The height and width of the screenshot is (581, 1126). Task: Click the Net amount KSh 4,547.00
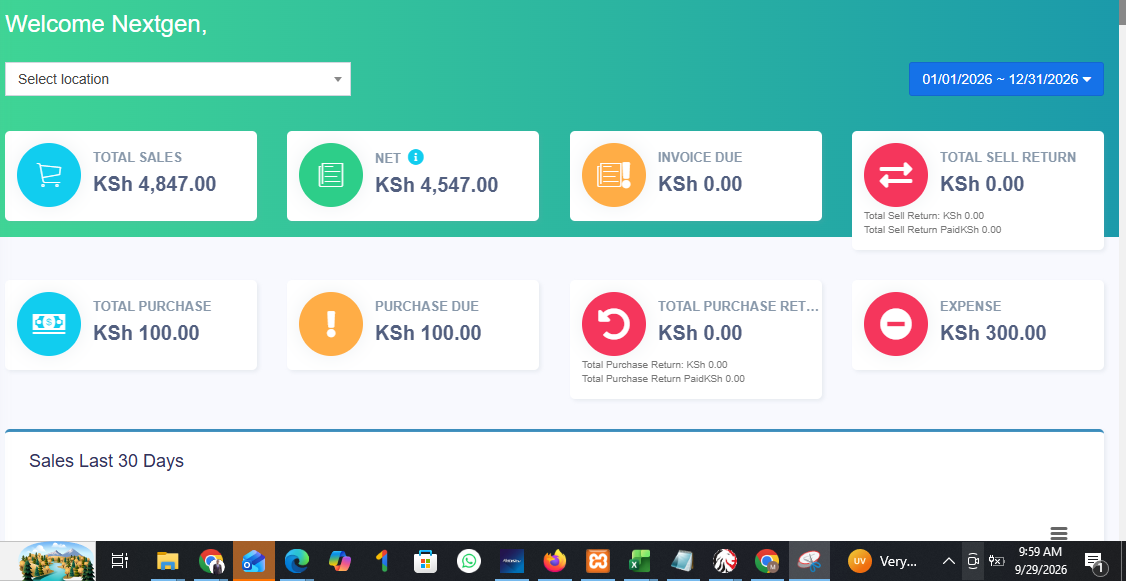[437, 185]
